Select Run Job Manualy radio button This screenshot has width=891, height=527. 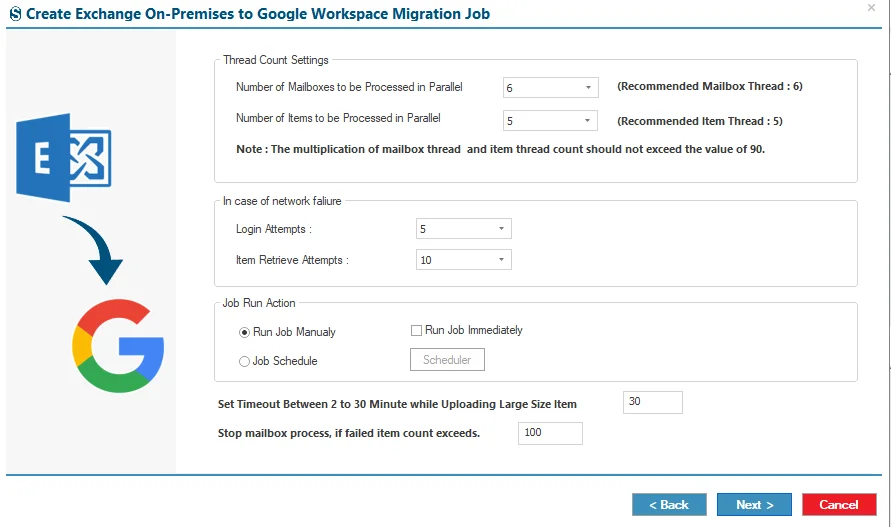click(244, 333)
